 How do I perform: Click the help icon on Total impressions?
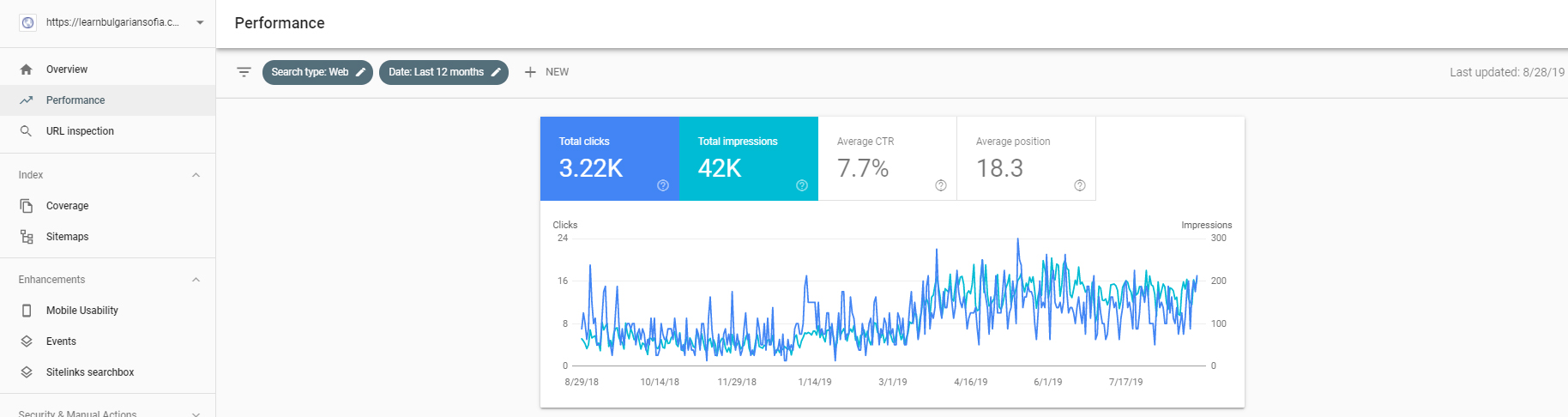(x=802, y=185)
